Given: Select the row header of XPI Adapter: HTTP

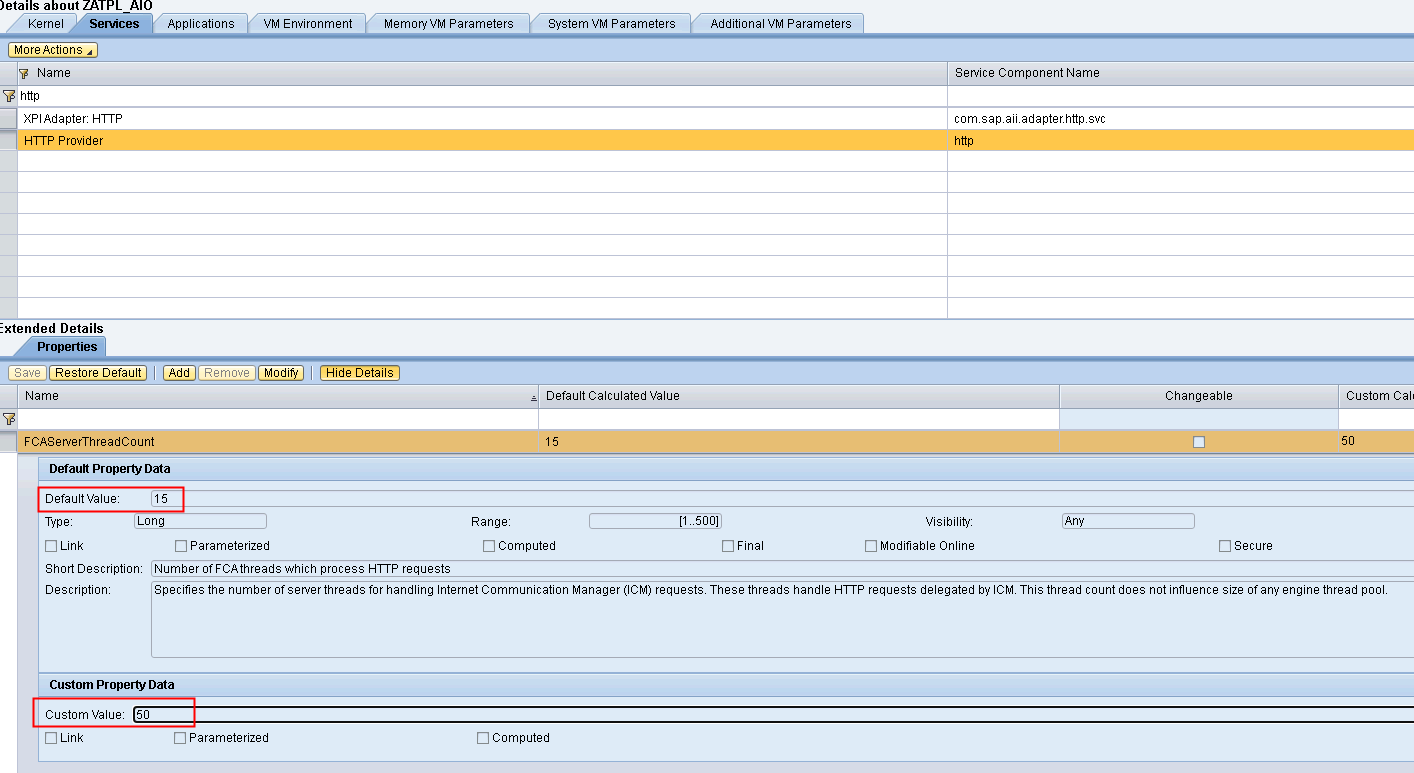Looking at the screenshot, I should click(9, 119).
